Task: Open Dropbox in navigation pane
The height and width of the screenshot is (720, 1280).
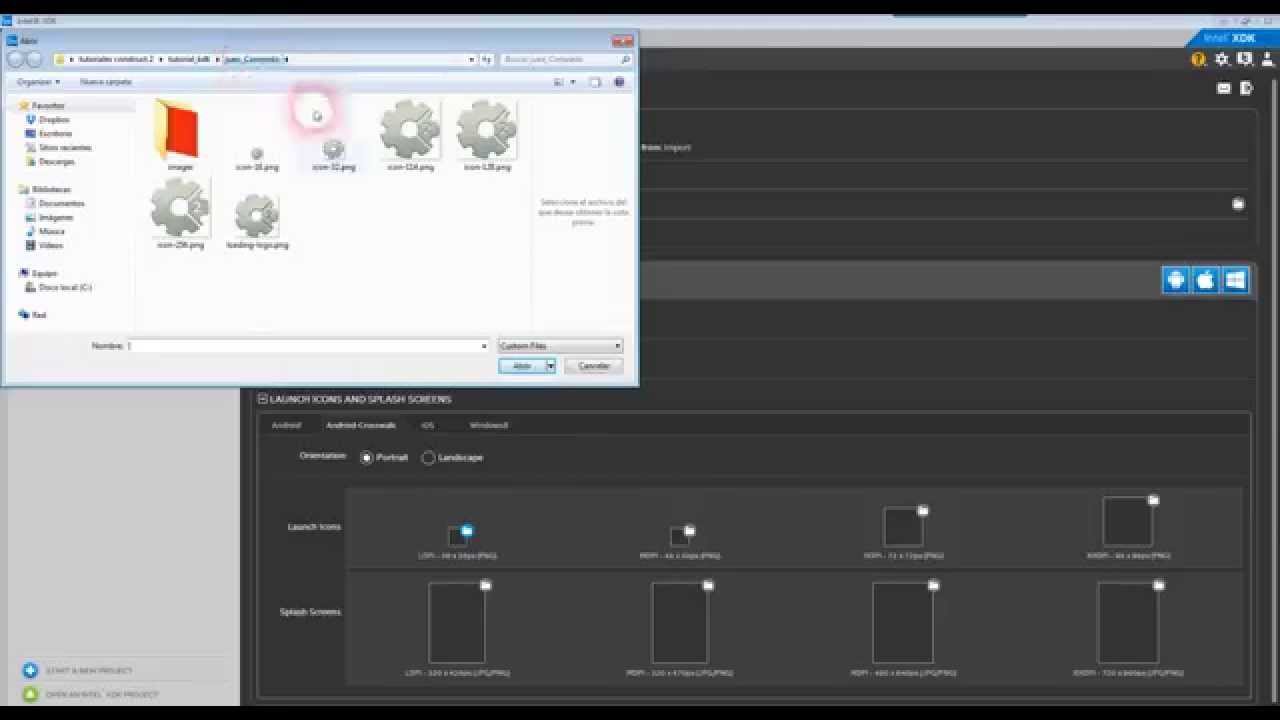Action: (x=54, y=119)
